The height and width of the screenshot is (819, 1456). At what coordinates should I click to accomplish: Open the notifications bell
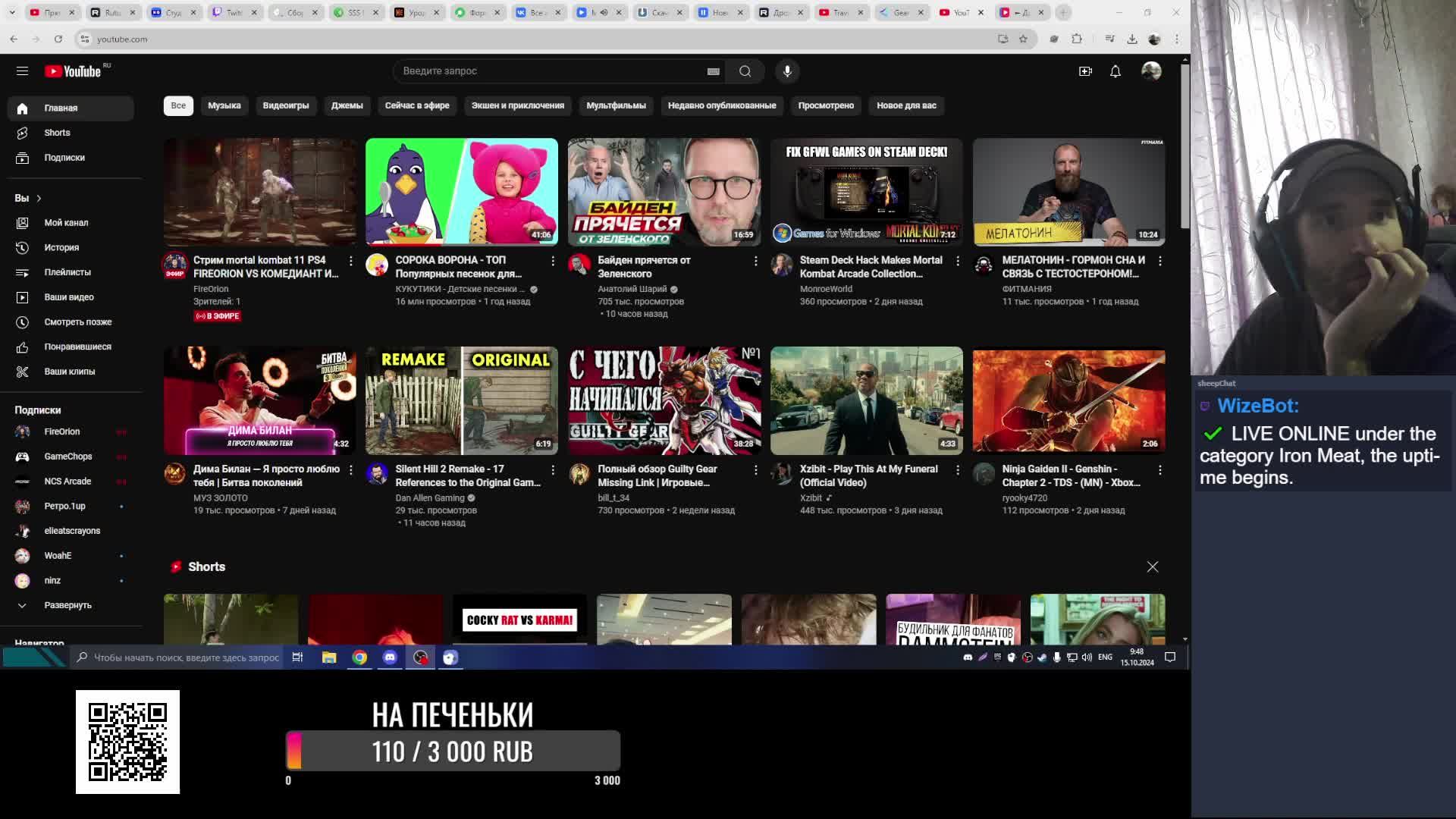1115,71
